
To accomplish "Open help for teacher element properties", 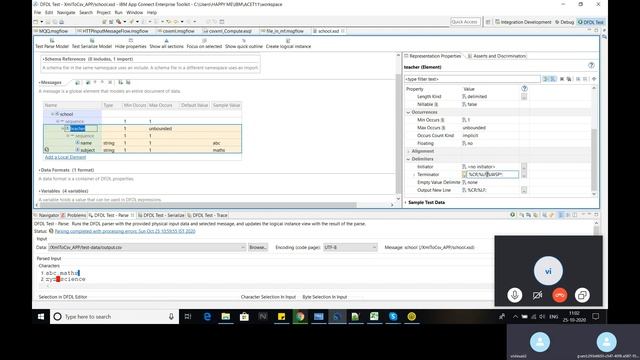I will click(x=591, y=65).
